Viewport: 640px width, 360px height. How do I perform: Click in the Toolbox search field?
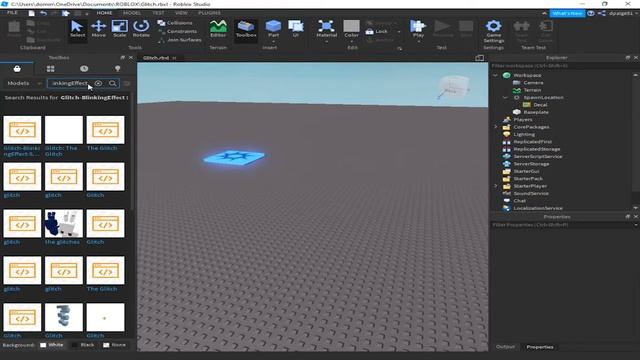tap(70, 83)
